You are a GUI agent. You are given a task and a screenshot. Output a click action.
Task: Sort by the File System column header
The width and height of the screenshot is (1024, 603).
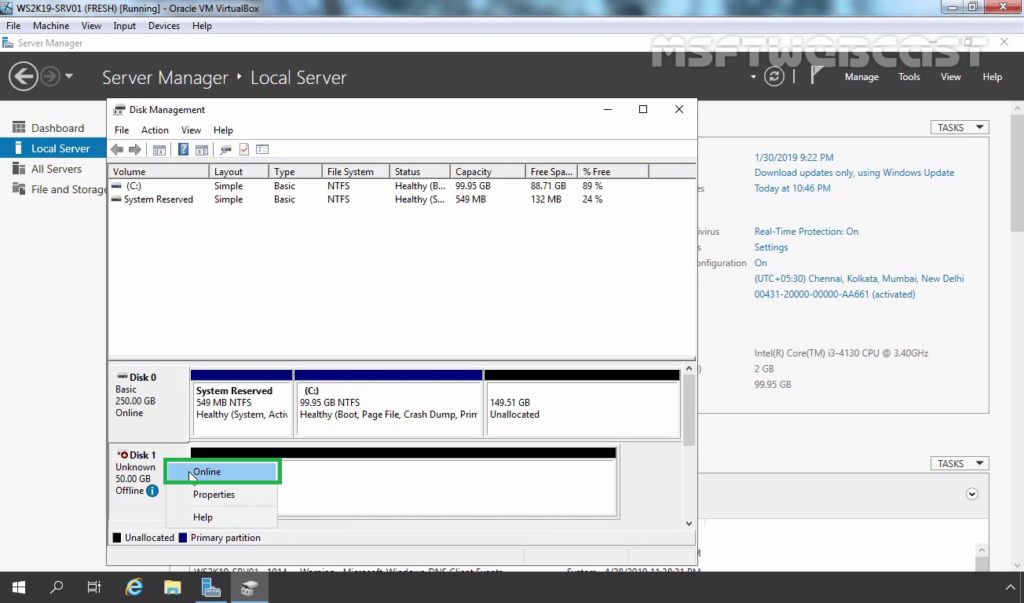pos(355,171)
